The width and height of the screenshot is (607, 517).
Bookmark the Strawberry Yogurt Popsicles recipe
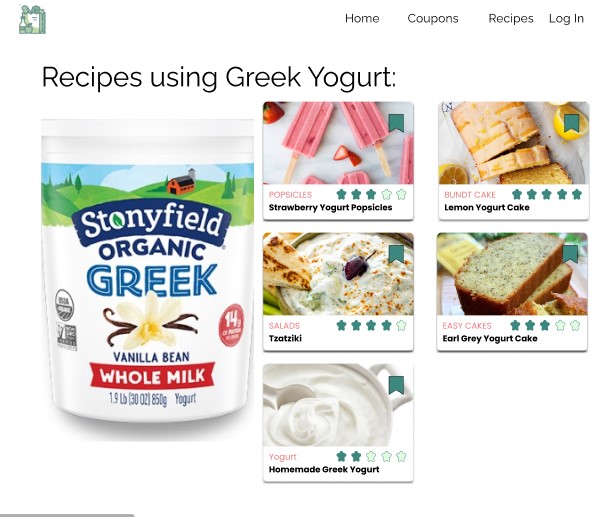(x=396, y=123)
